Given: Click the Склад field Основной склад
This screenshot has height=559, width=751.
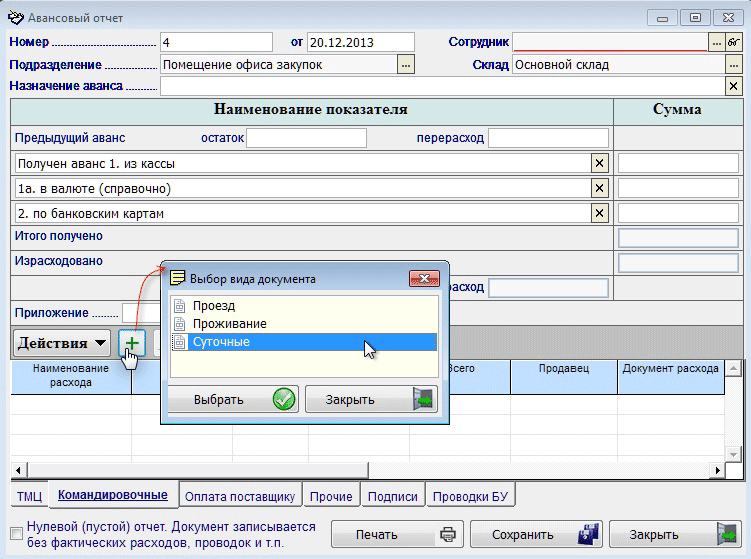Looking at the screenshot, I should [619, 65].
